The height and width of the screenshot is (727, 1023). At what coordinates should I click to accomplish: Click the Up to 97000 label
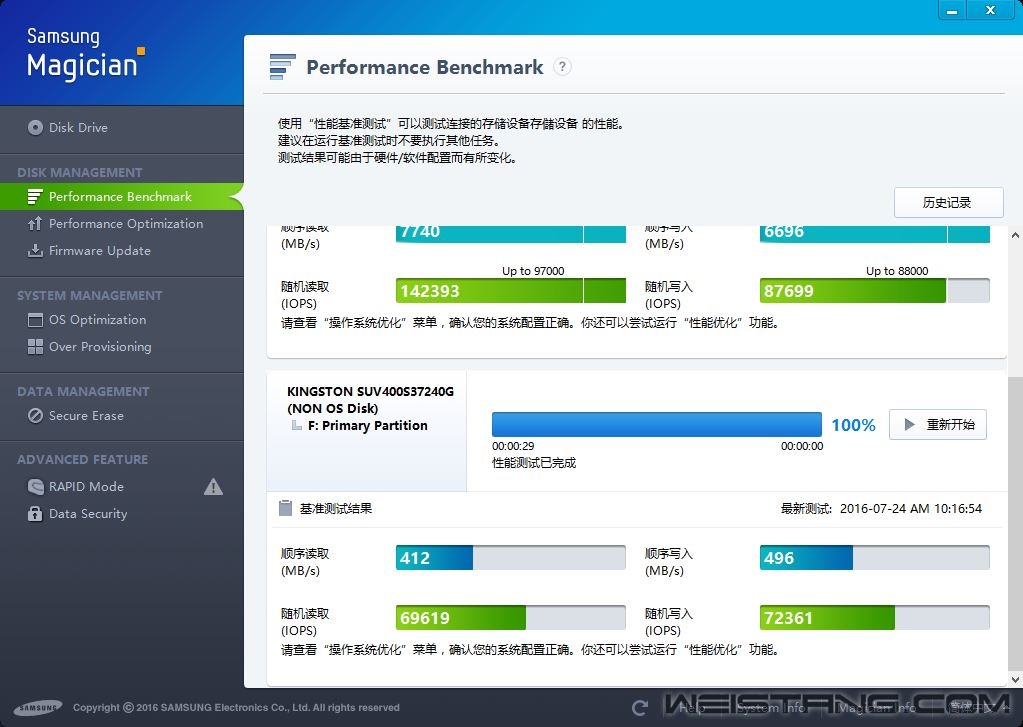point(533,271)
